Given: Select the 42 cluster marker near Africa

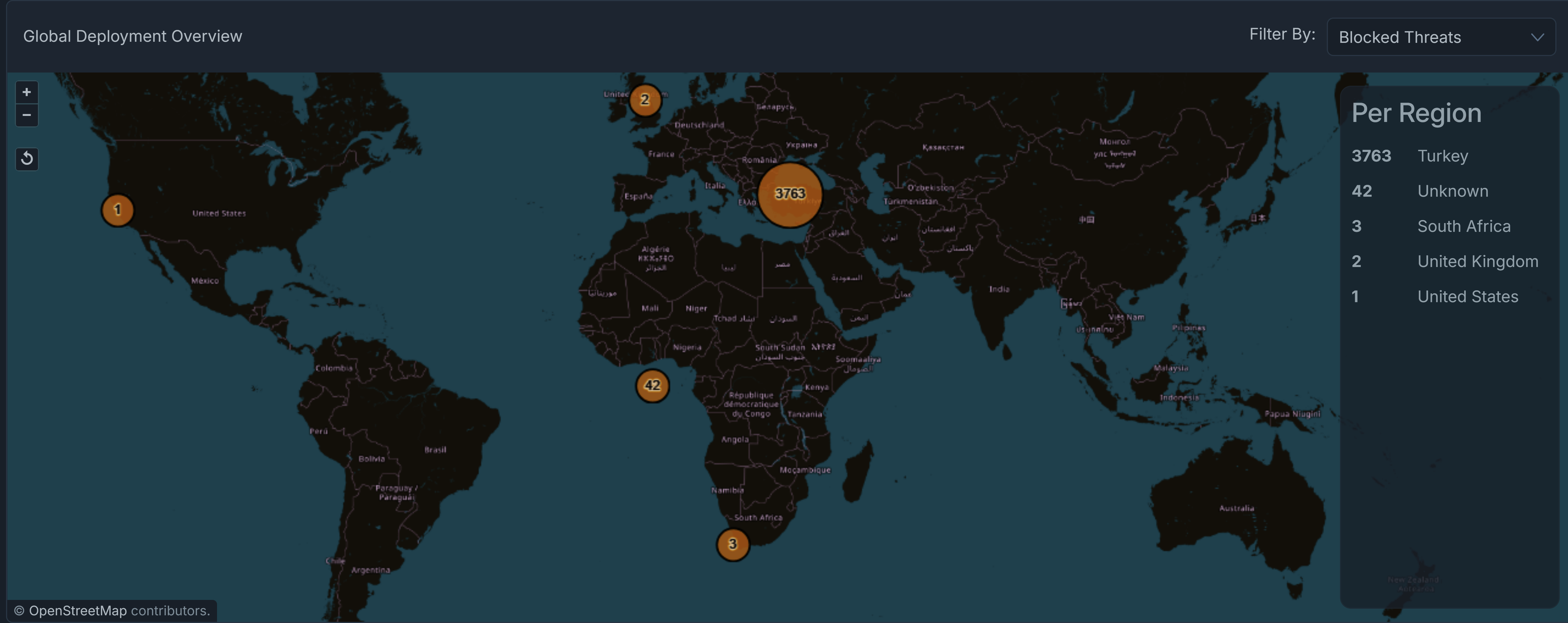Looking at the screenshot, I should pos(652,385).
